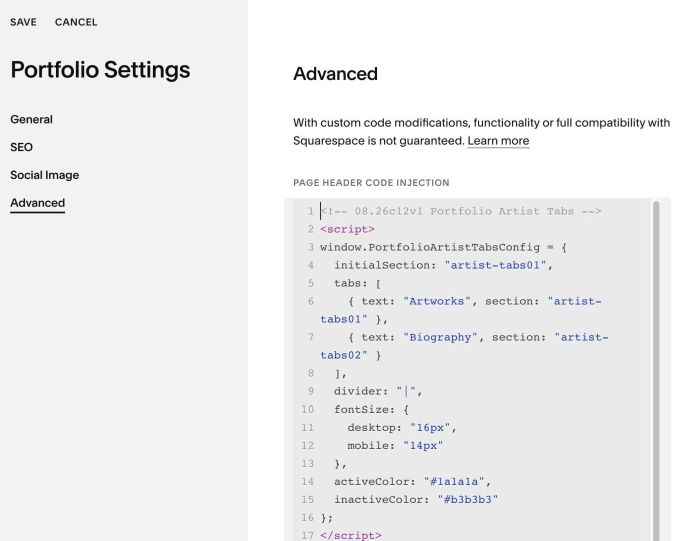Screen dimensions: 700x541
Task: Click the "Biography" tab text string
Action: click(440, 337)
